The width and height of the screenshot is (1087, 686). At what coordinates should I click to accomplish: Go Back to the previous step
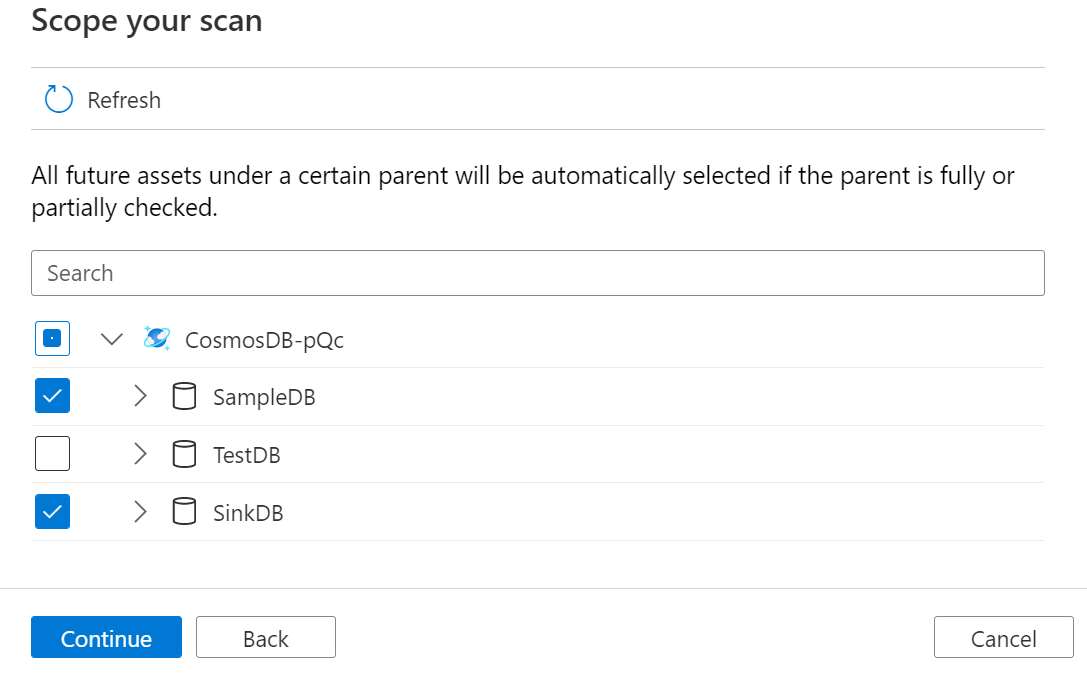tap(266, 637)
